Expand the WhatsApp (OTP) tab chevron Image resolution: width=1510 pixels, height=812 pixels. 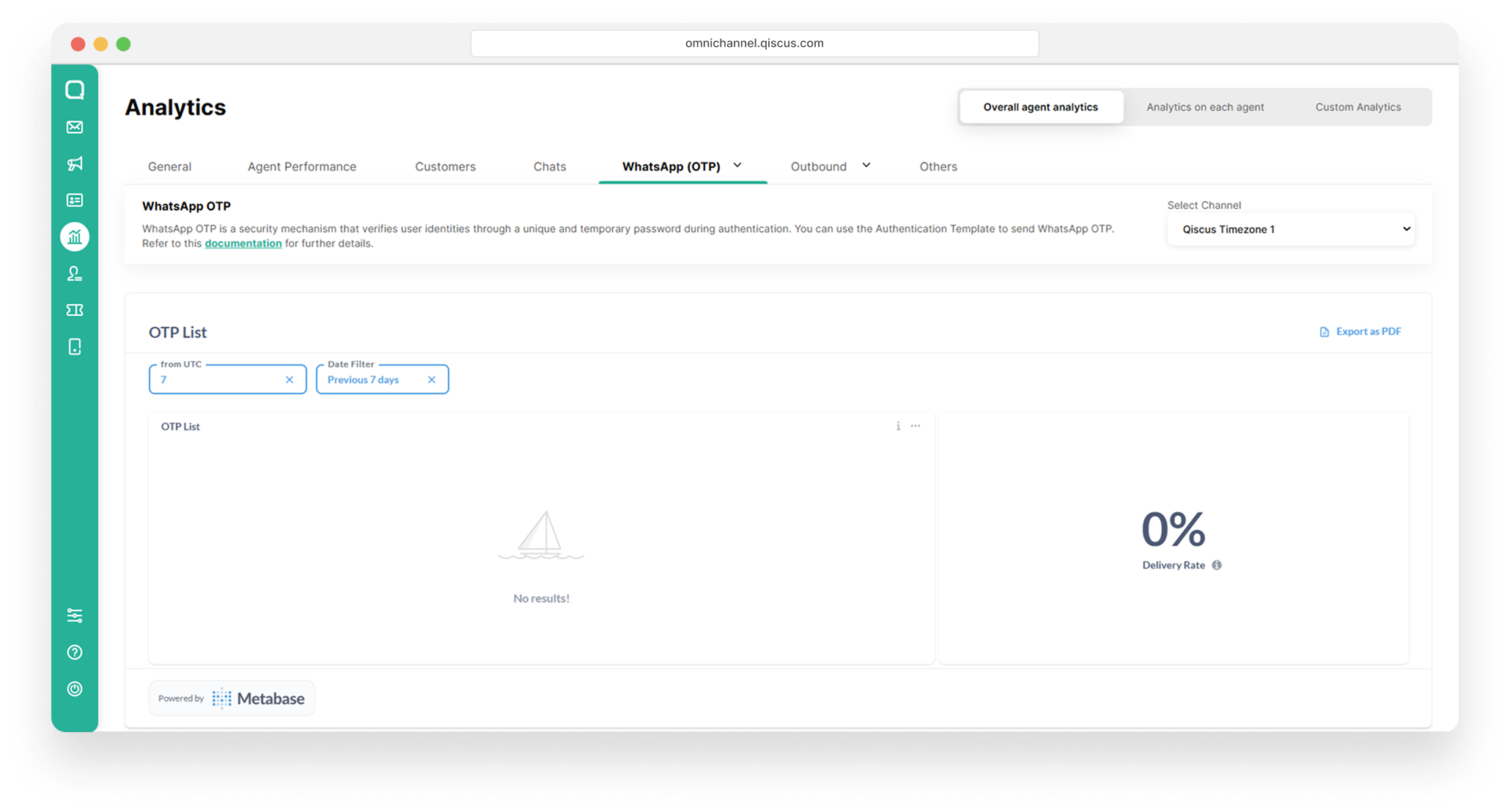pos(737,166)
